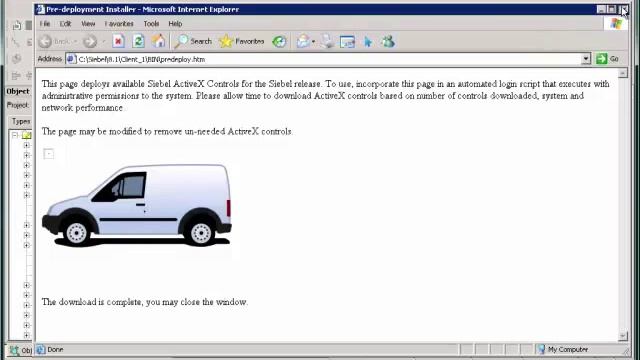Click the green Refresh icon
The height and width of the screenshot is (360, 640).
tap(138, 41)
